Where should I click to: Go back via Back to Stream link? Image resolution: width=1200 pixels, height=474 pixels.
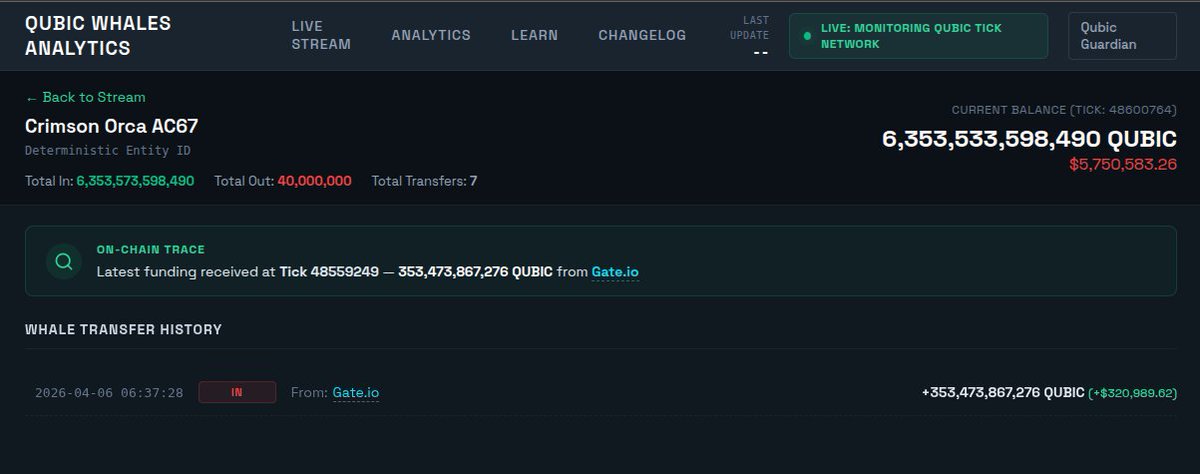coord(85,97)
